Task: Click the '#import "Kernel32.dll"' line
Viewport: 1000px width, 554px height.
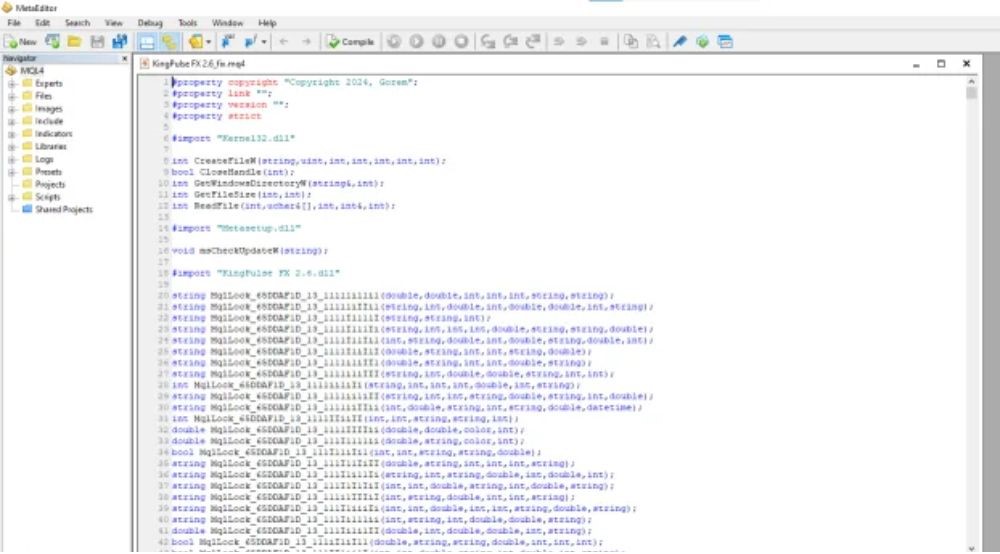Action: [x=233, y=138]
